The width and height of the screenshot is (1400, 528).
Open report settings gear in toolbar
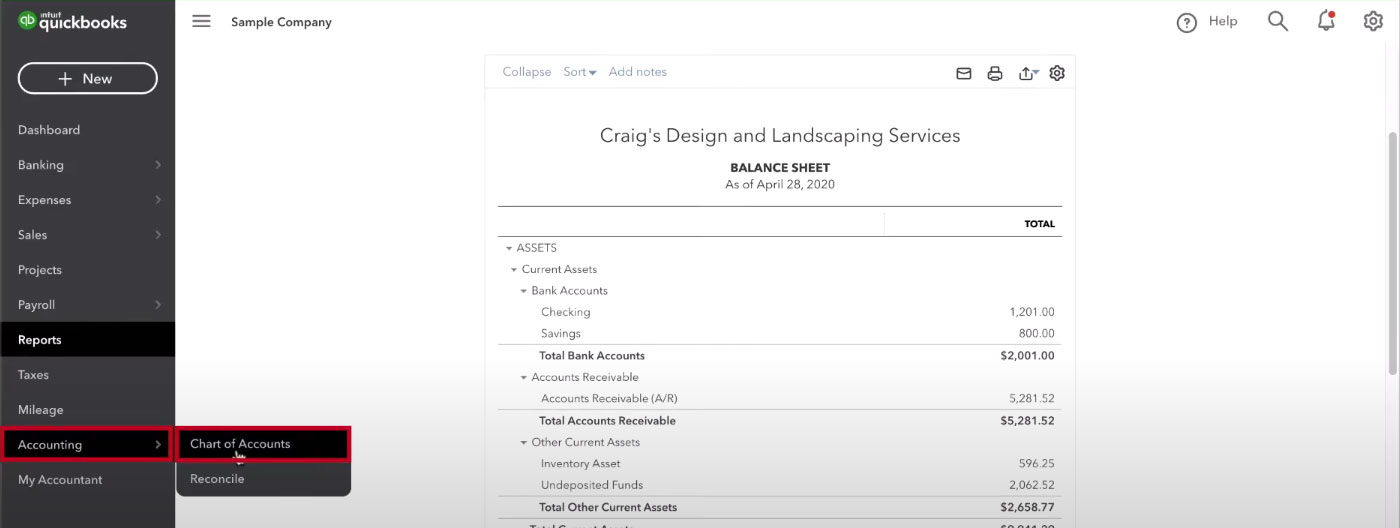coord(1057,73)
